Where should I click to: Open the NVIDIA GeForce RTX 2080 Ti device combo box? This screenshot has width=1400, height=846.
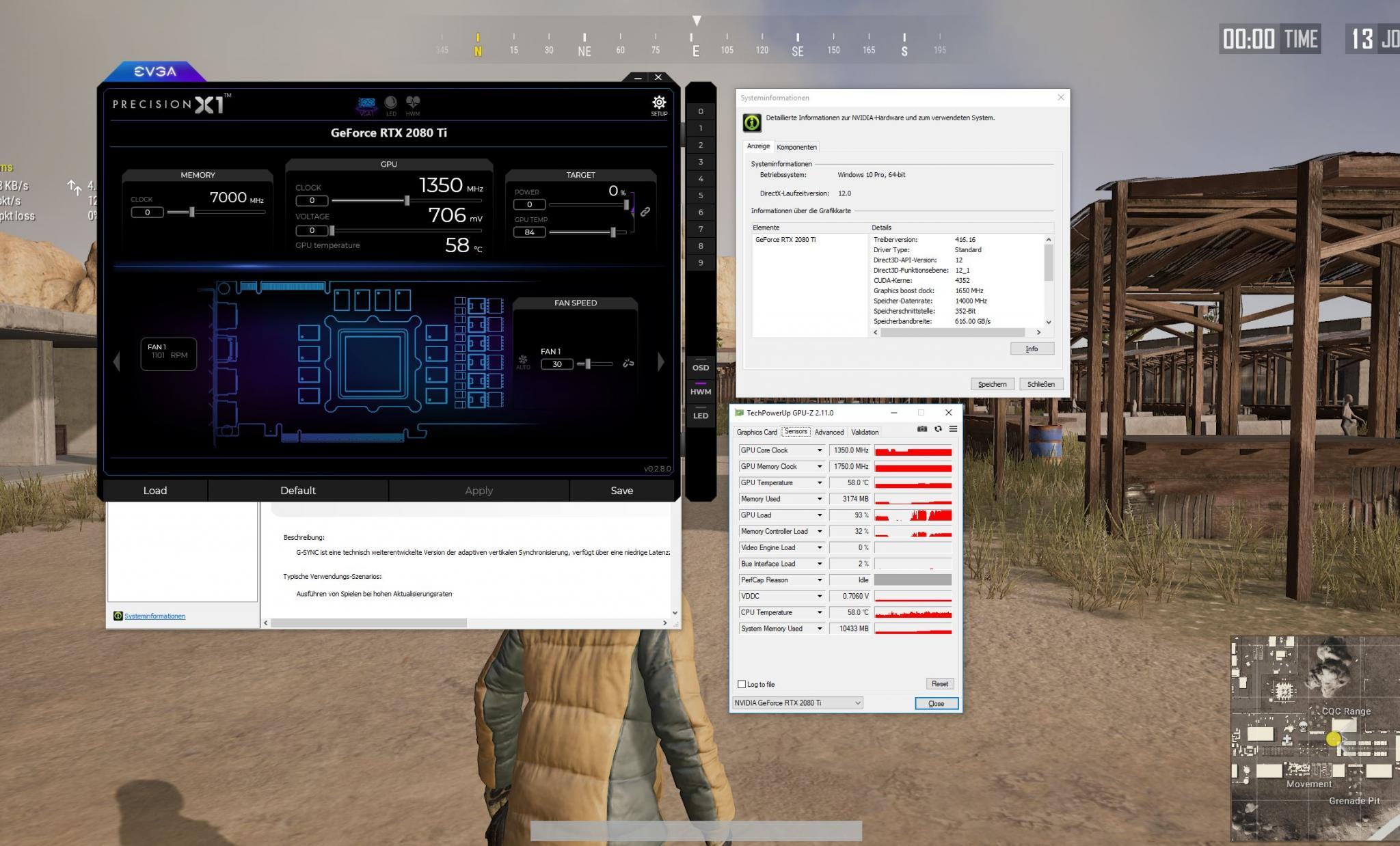pyautogui.click(x=797, y=702)
